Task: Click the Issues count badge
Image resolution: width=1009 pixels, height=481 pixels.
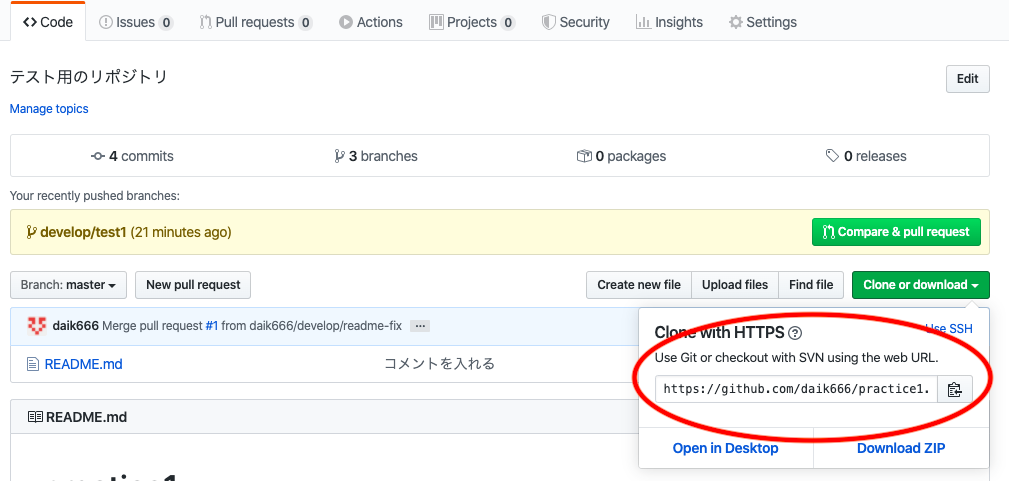Action: pyautogui.click(x=166, y=23)
